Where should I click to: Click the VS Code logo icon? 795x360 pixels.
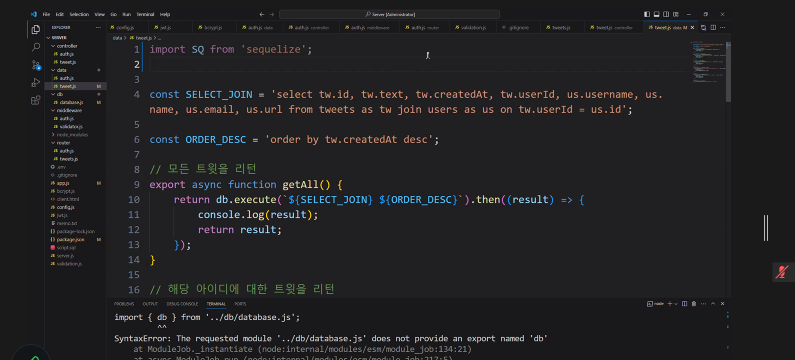click(x=33, y=14)
